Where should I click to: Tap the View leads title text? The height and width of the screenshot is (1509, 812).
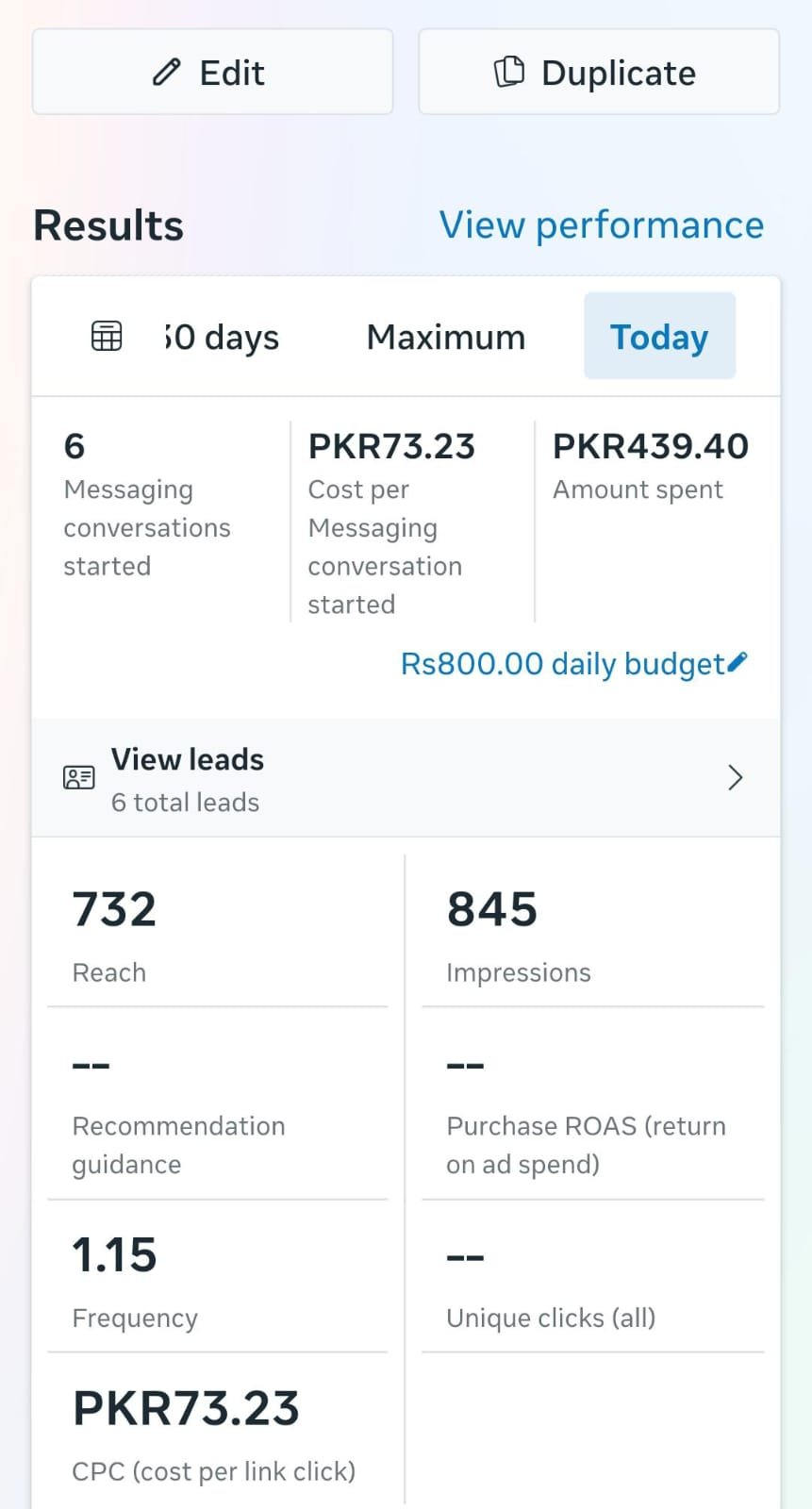(188, 759)
